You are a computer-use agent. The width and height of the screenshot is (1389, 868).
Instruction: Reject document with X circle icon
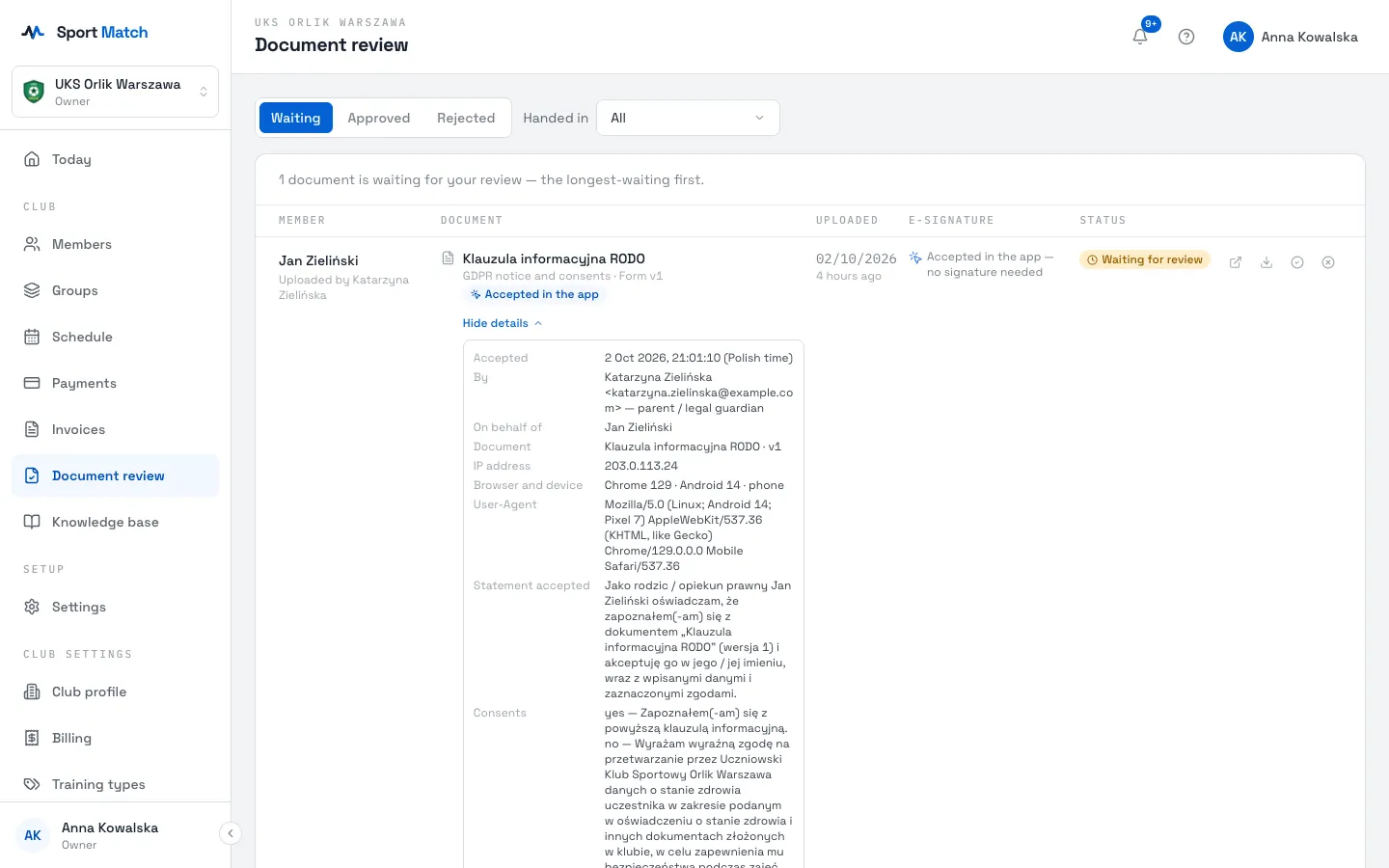(x=1328, y=262)
